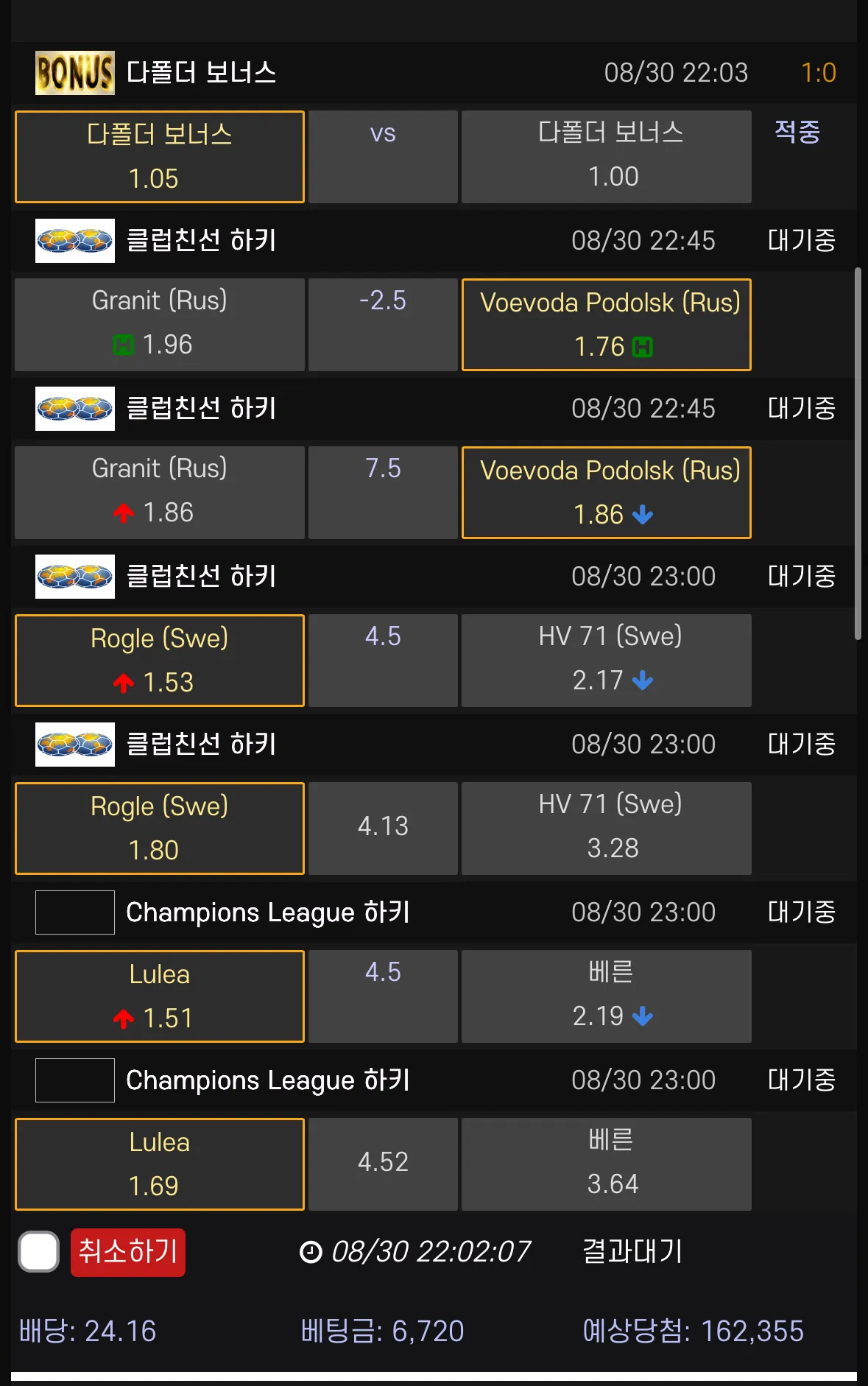Viewport: 868px width, 1386px height.
Task: Tick the checkbox beside the cancel button
Action: click(x=39, y=1252)
